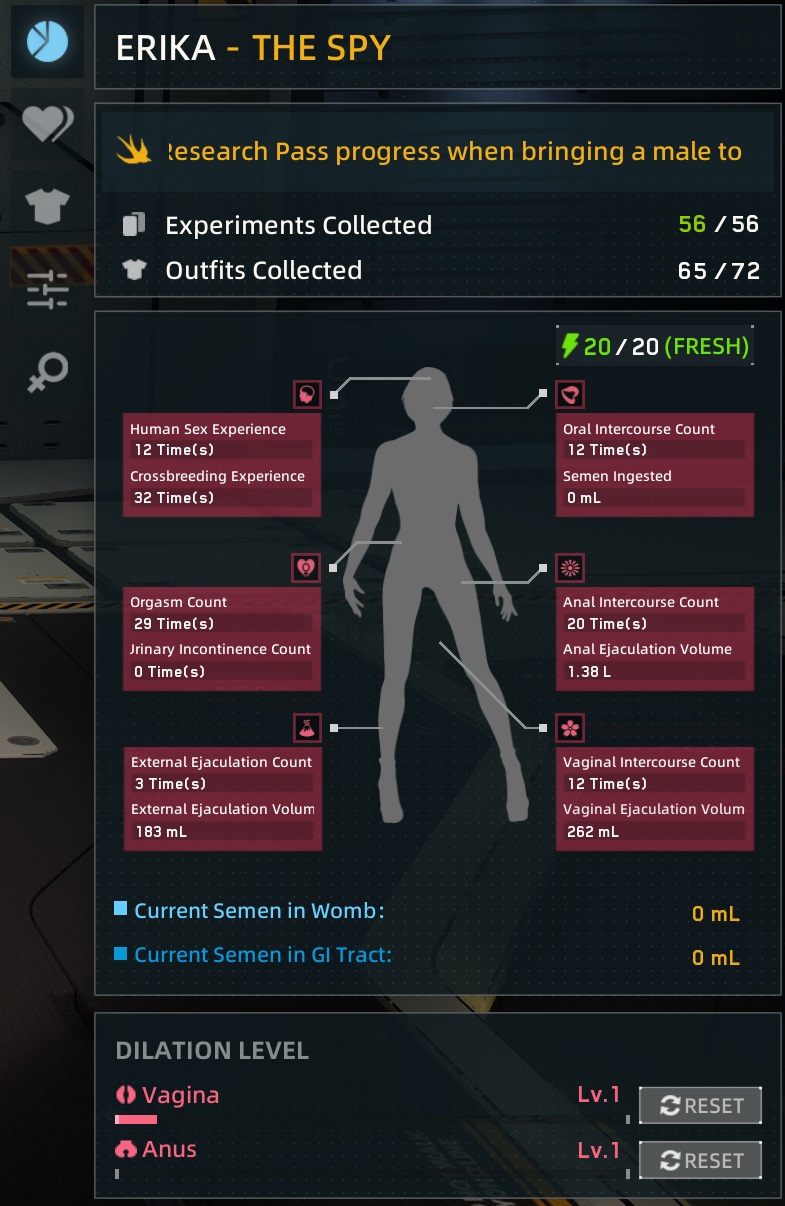Reset the first dilation level
The image size is (785, 1206).
pos(700,1106)
